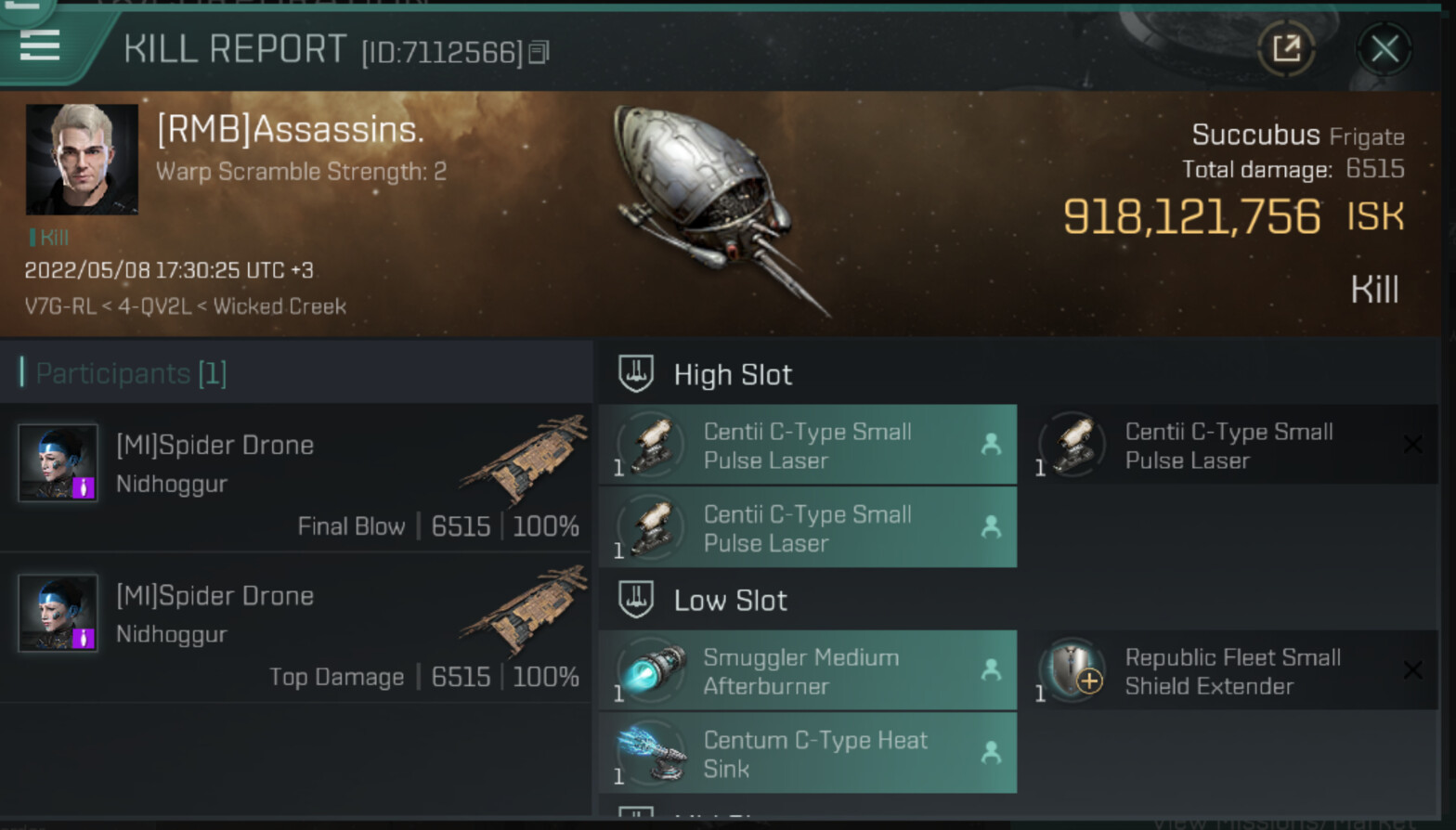Select the second dropped Centii Pulse Laser
The width and height of the screenshot is (1456, 830).
point(807,527)
